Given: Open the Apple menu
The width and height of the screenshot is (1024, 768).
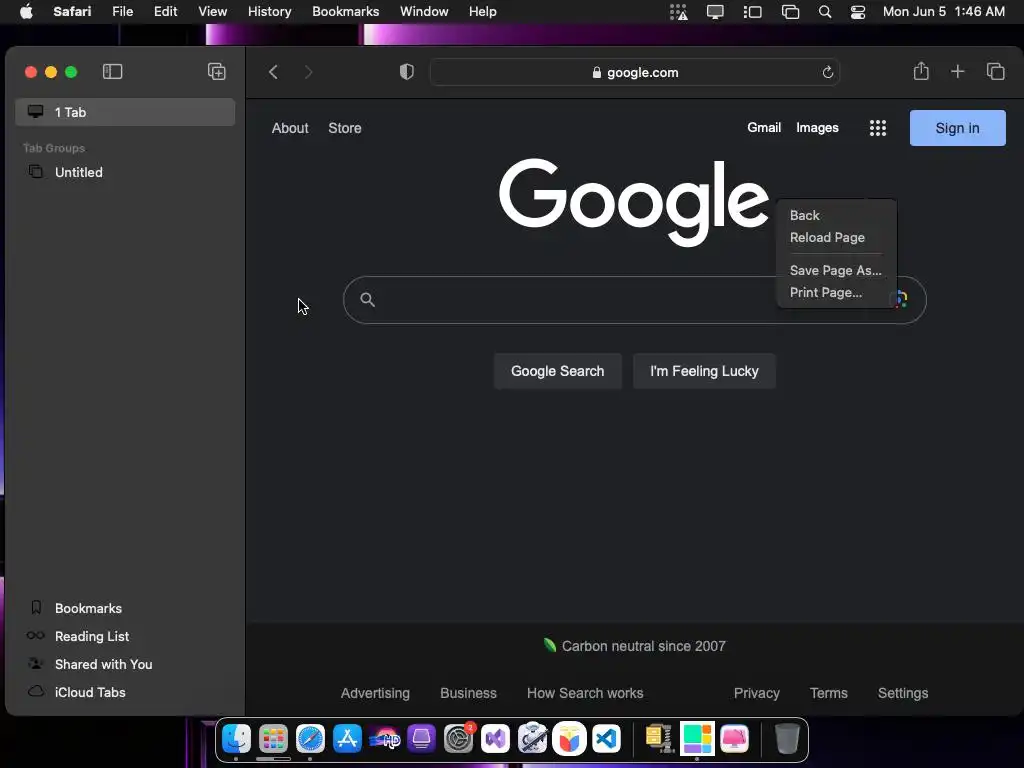Looking at the screenshot, I should pyautogui.click(x=26, y=11).
